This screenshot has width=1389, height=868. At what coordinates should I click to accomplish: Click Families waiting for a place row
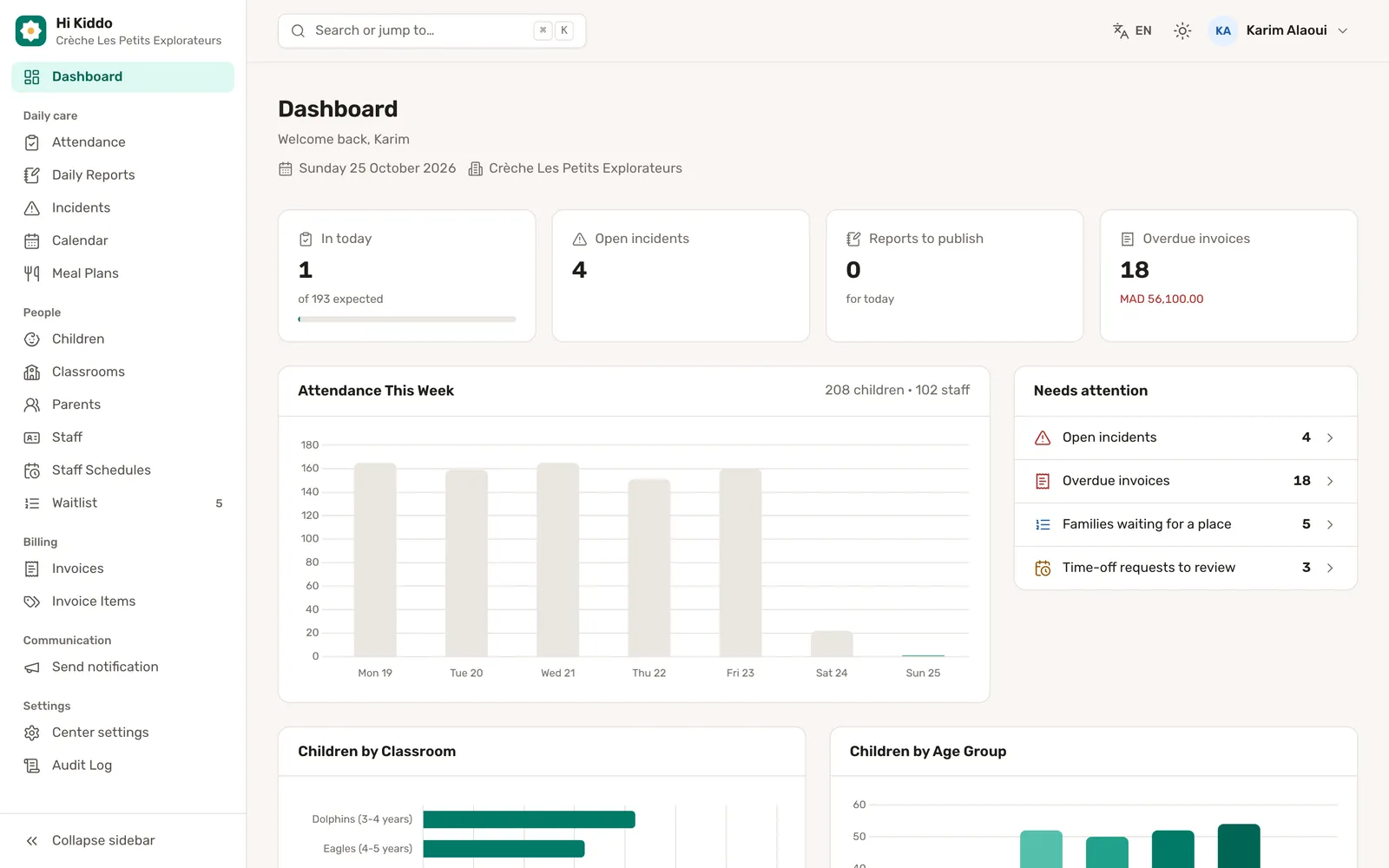tap(1186, 524)
